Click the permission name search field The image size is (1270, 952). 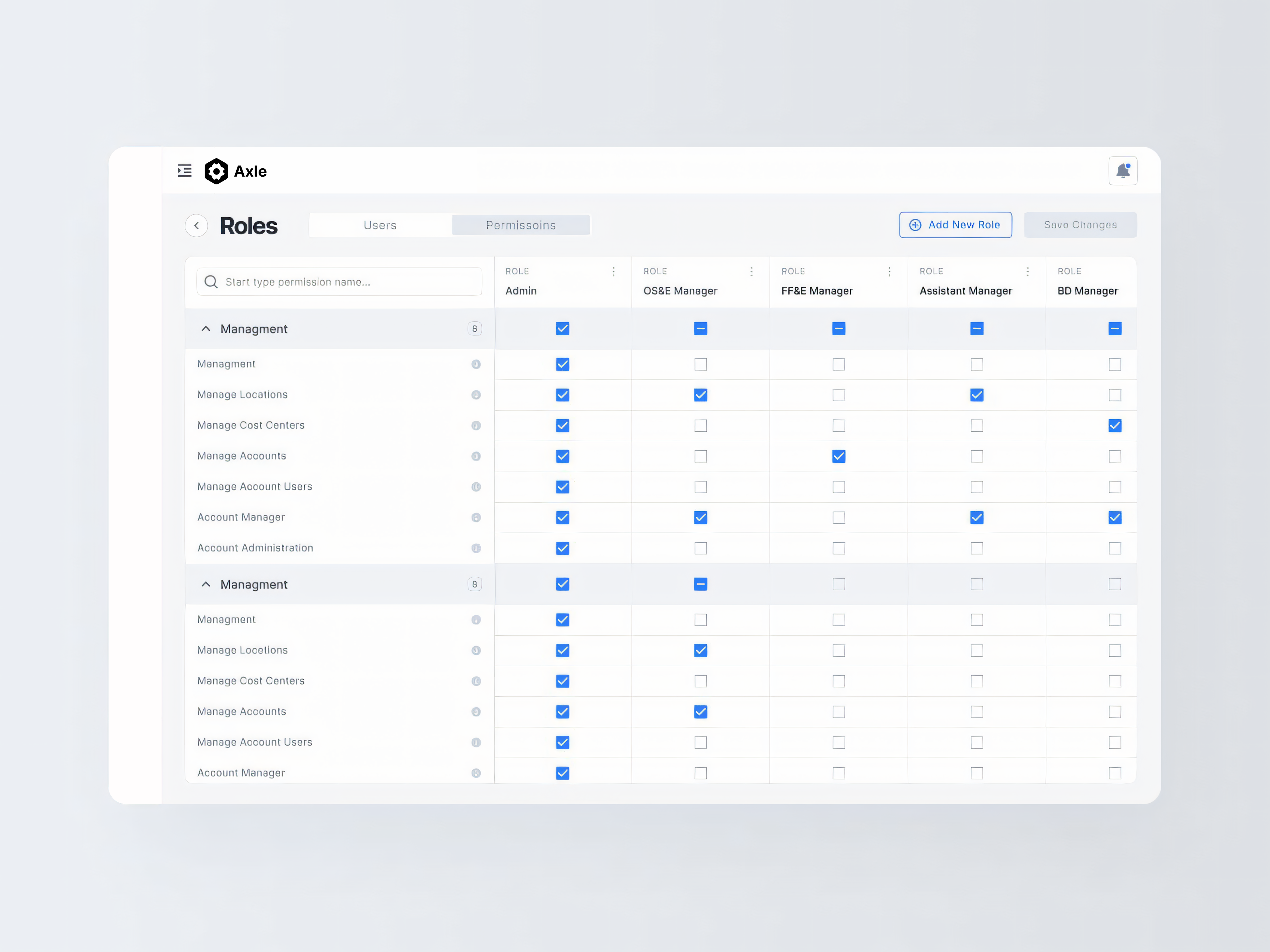[339, 282]
